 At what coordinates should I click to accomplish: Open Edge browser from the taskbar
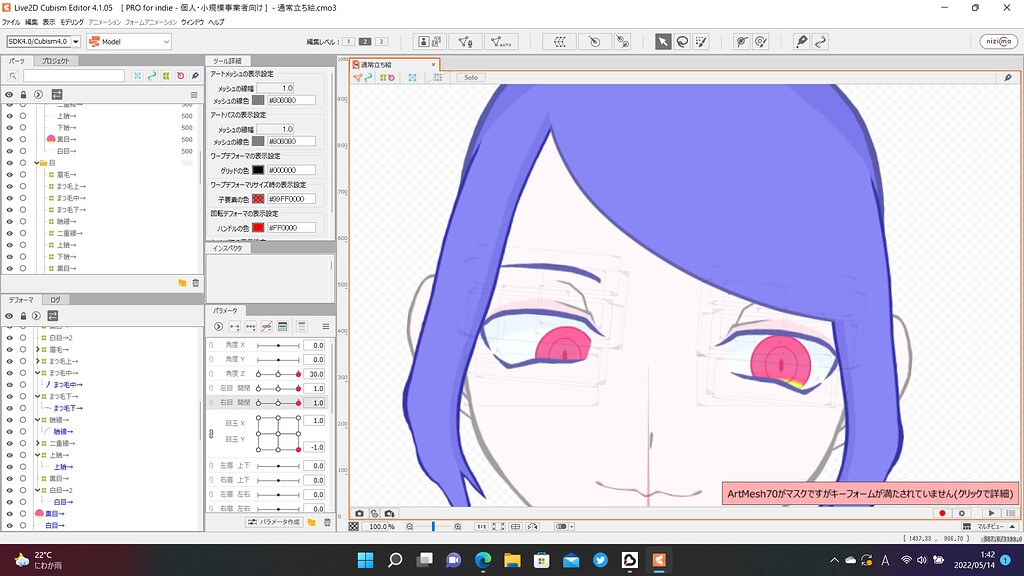point(482,560)
